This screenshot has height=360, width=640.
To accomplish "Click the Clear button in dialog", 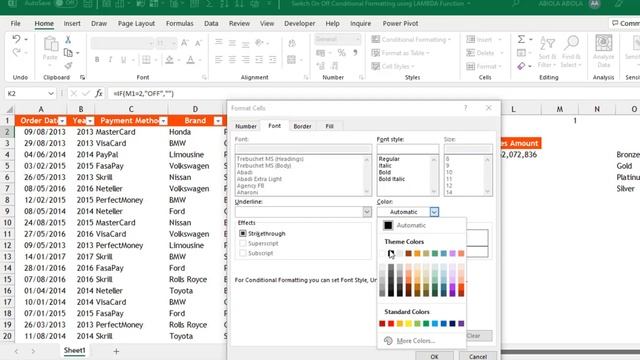I will click(478, 336).
